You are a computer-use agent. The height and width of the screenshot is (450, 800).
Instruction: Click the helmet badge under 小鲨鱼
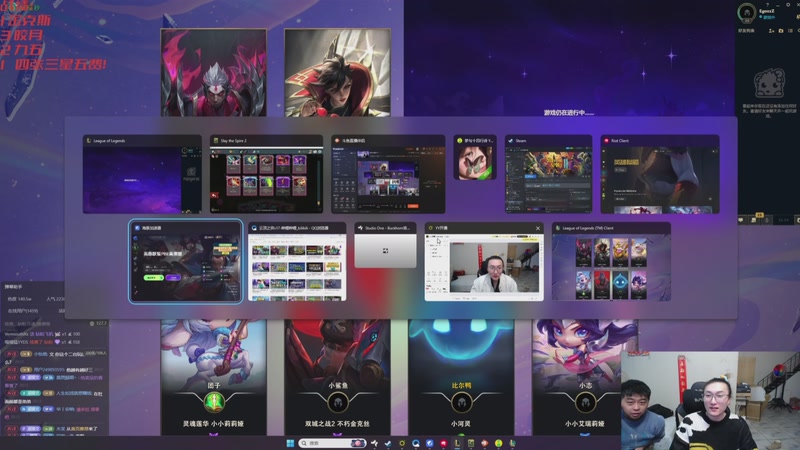click(x=337, y=403)
